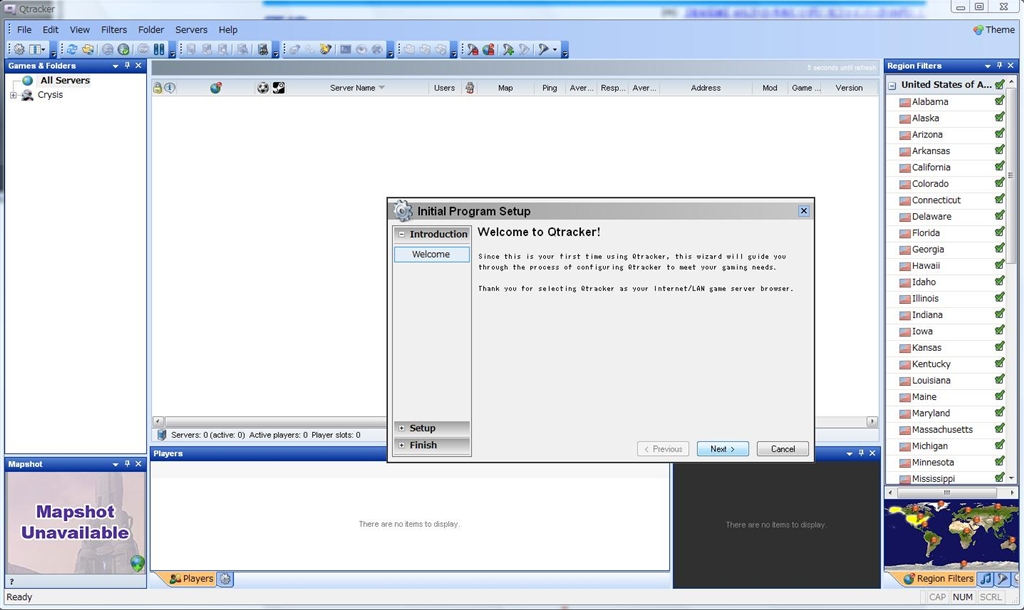Screen dimensions: 1024x610
Task: Uncheck the Michigan region filter
Action: [x=1000, y=445]
